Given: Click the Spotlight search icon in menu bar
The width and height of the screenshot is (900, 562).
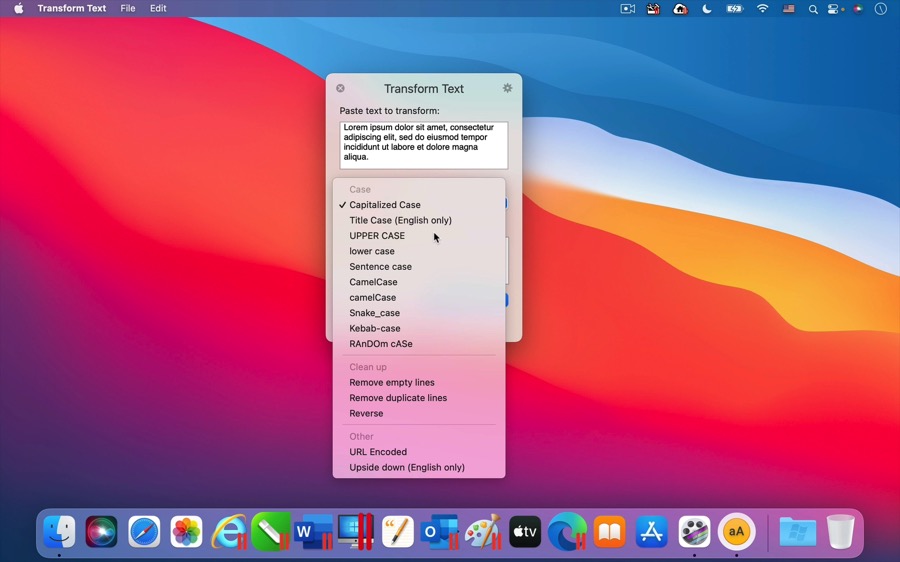Looking at the screenshot, I should [813, 9].
